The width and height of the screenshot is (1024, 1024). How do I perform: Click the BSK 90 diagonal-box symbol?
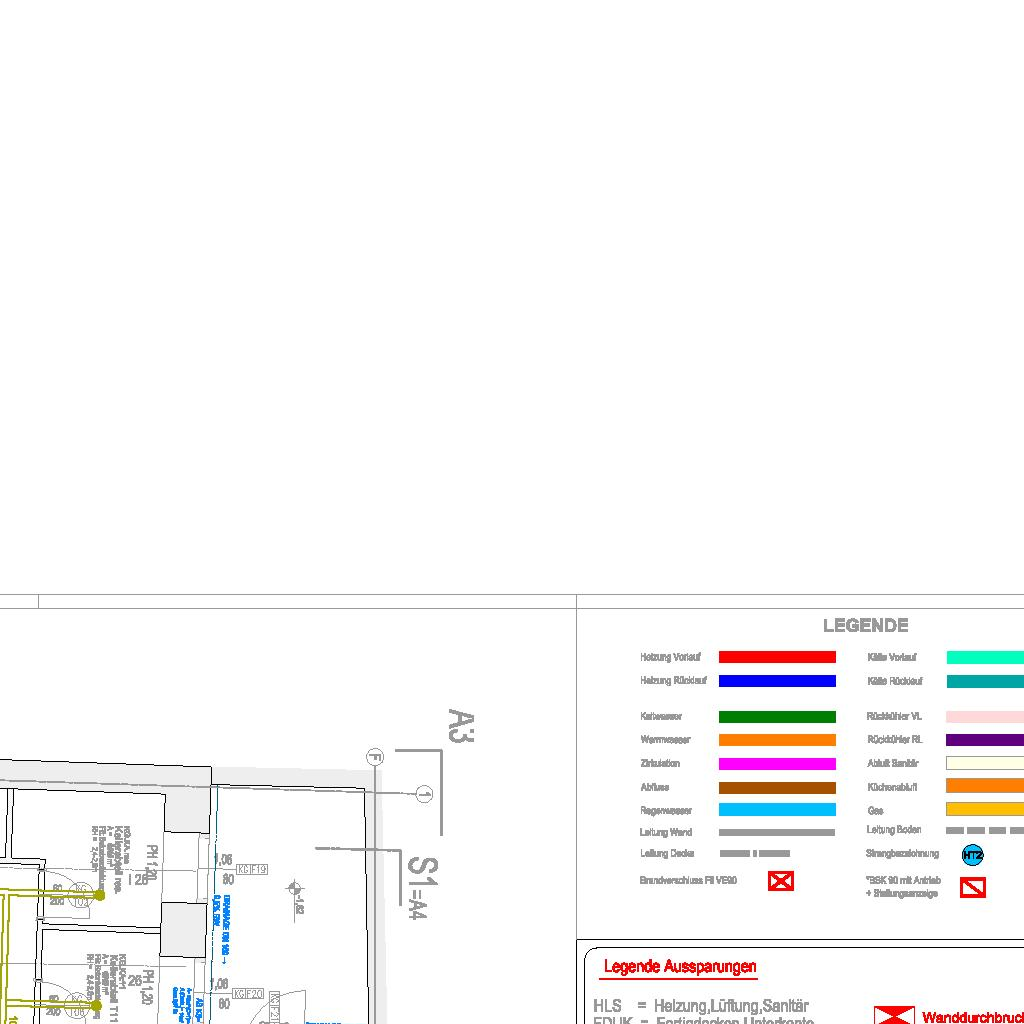click(x=972, y=887)
